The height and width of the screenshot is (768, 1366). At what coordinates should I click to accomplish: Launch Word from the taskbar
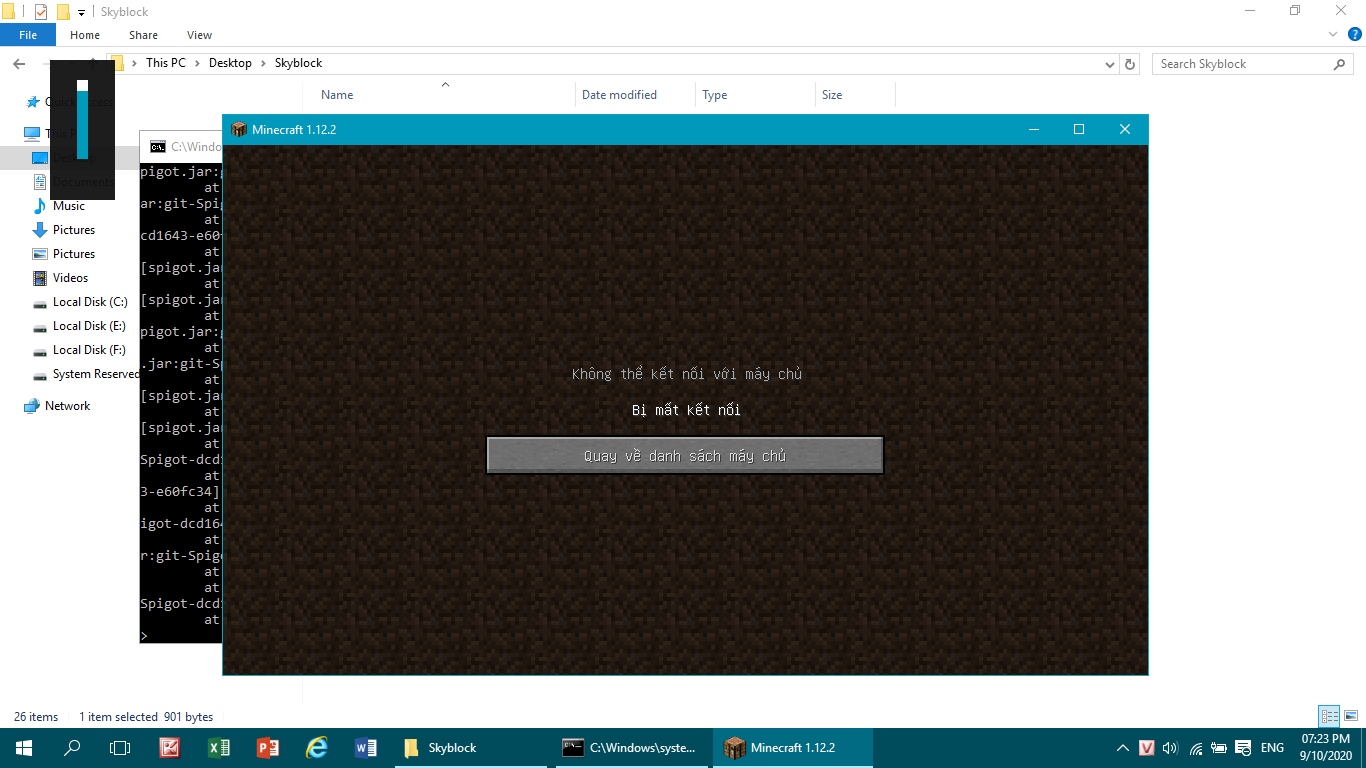pos(366,748)
